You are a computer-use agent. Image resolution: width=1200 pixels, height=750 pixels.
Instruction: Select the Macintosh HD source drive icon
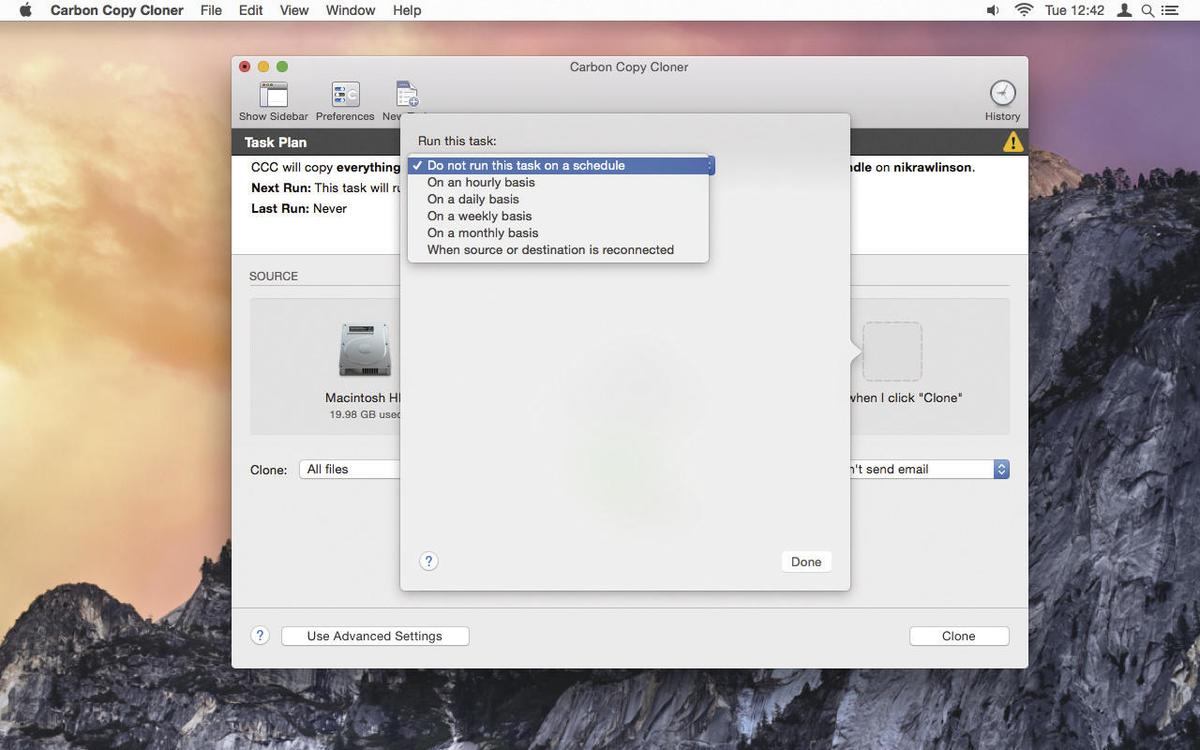pyautogui.click(x=365, y=350)
